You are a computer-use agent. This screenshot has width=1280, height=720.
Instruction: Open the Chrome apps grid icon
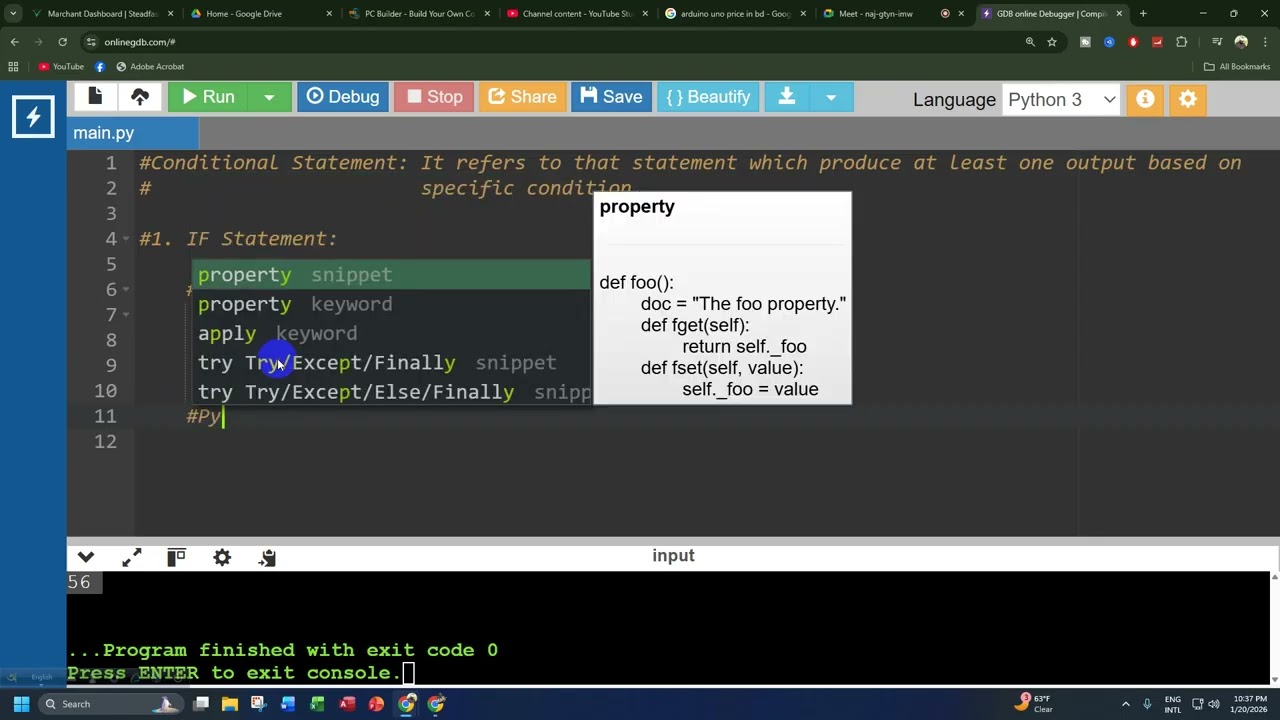click(x=13, y=67)
